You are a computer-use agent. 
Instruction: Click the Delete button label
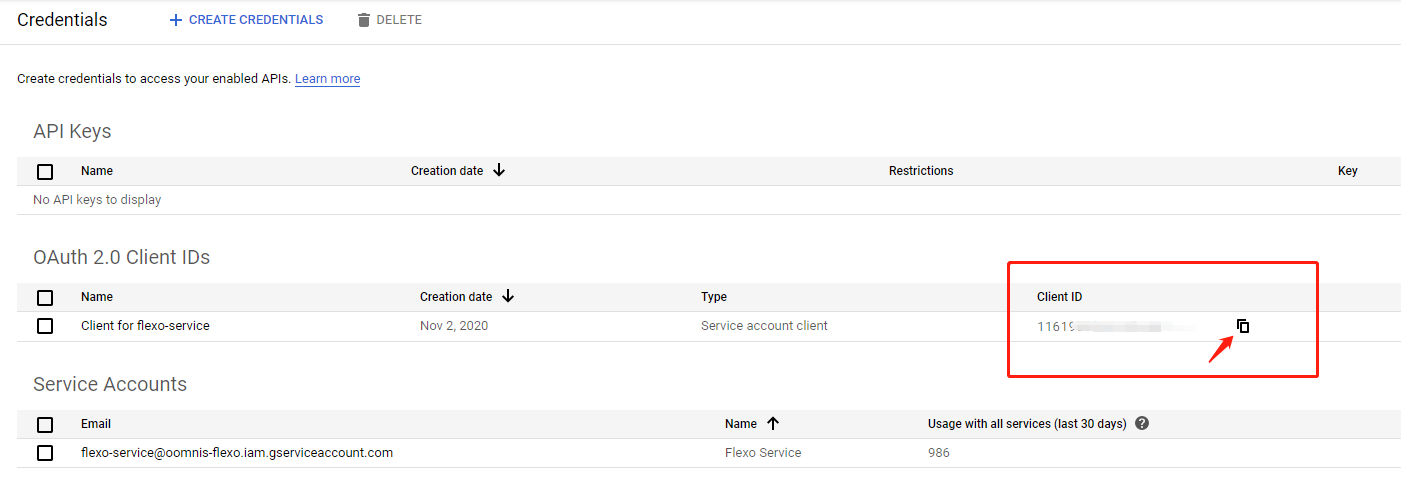[399, 20]
